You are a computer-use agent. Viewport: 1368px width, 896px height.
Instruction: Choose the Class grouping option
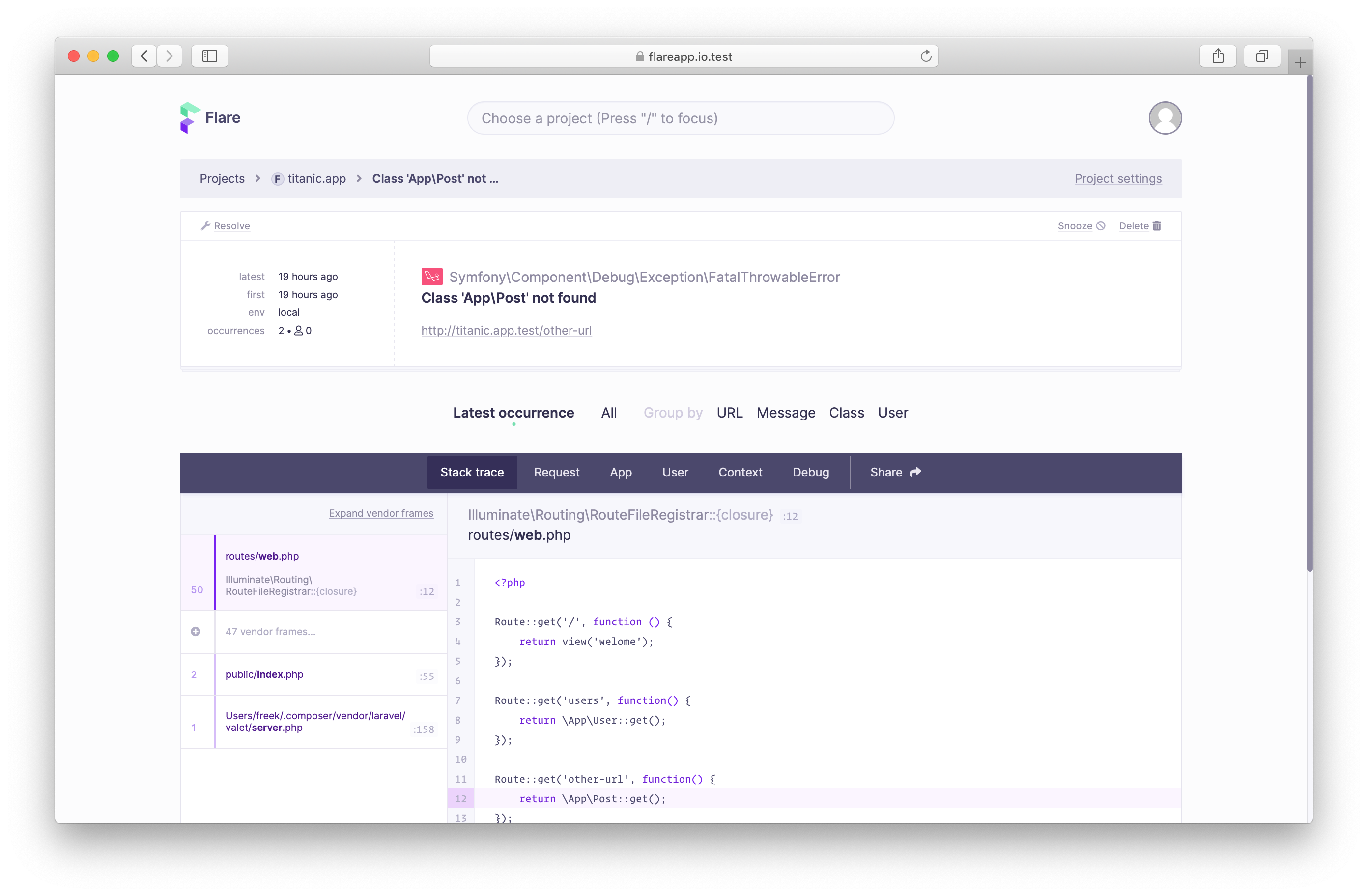point(847,412)
